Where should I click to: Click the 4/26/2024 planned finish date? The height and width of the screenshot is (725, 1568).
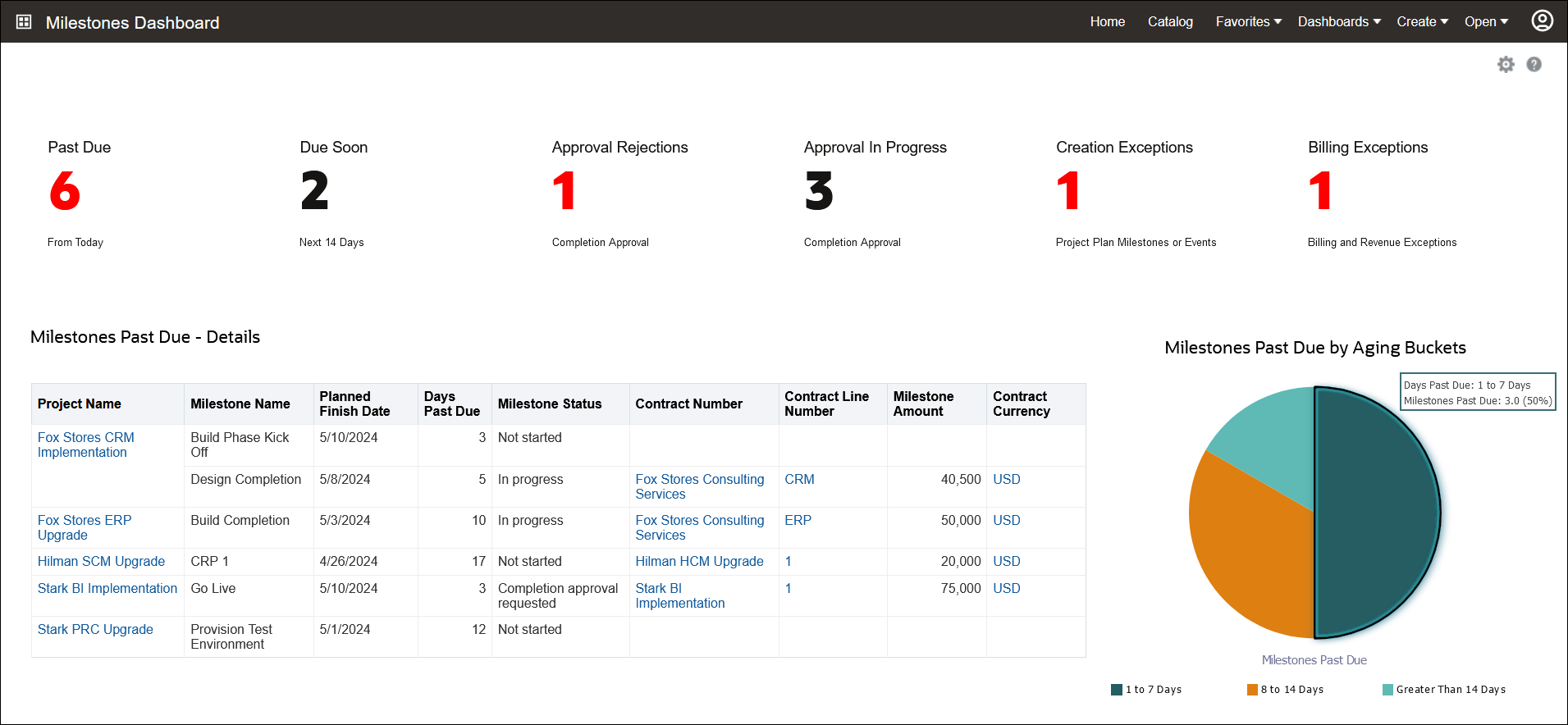tap(349, 562)
